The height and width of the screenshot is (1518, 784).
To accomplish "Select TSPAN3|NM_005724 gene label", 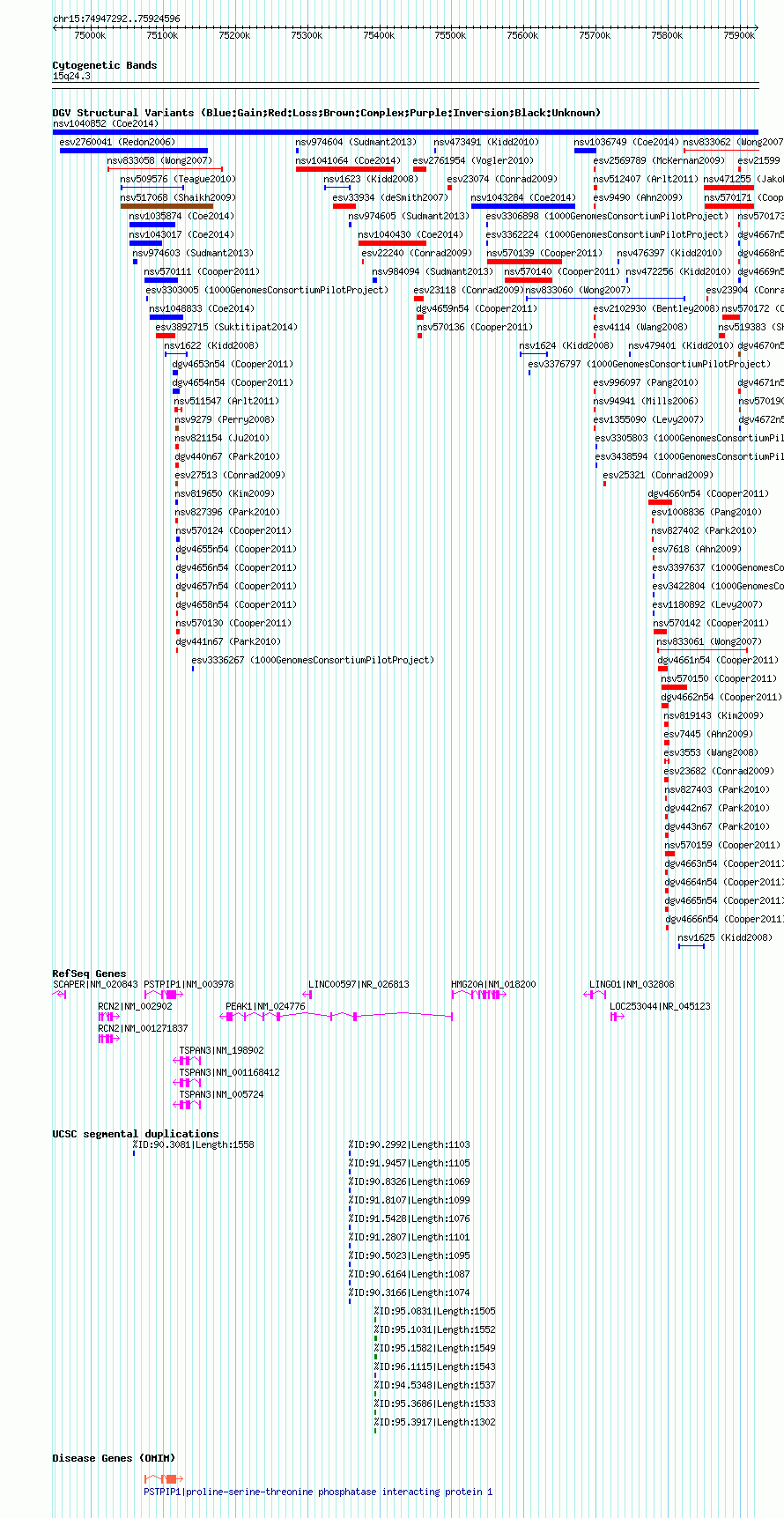I will 221,1094.
